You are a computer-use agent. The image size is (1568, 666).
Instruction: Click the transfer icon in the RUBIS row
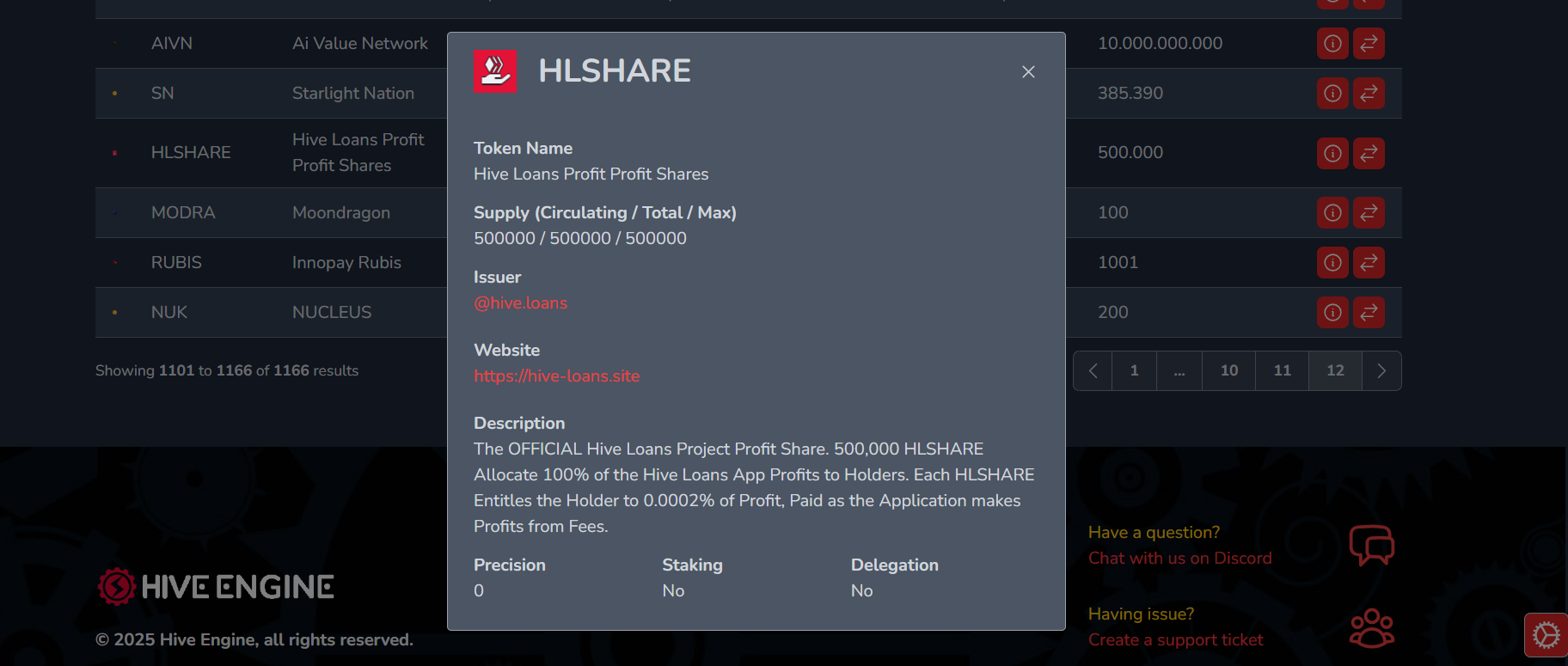point(1369,262)
